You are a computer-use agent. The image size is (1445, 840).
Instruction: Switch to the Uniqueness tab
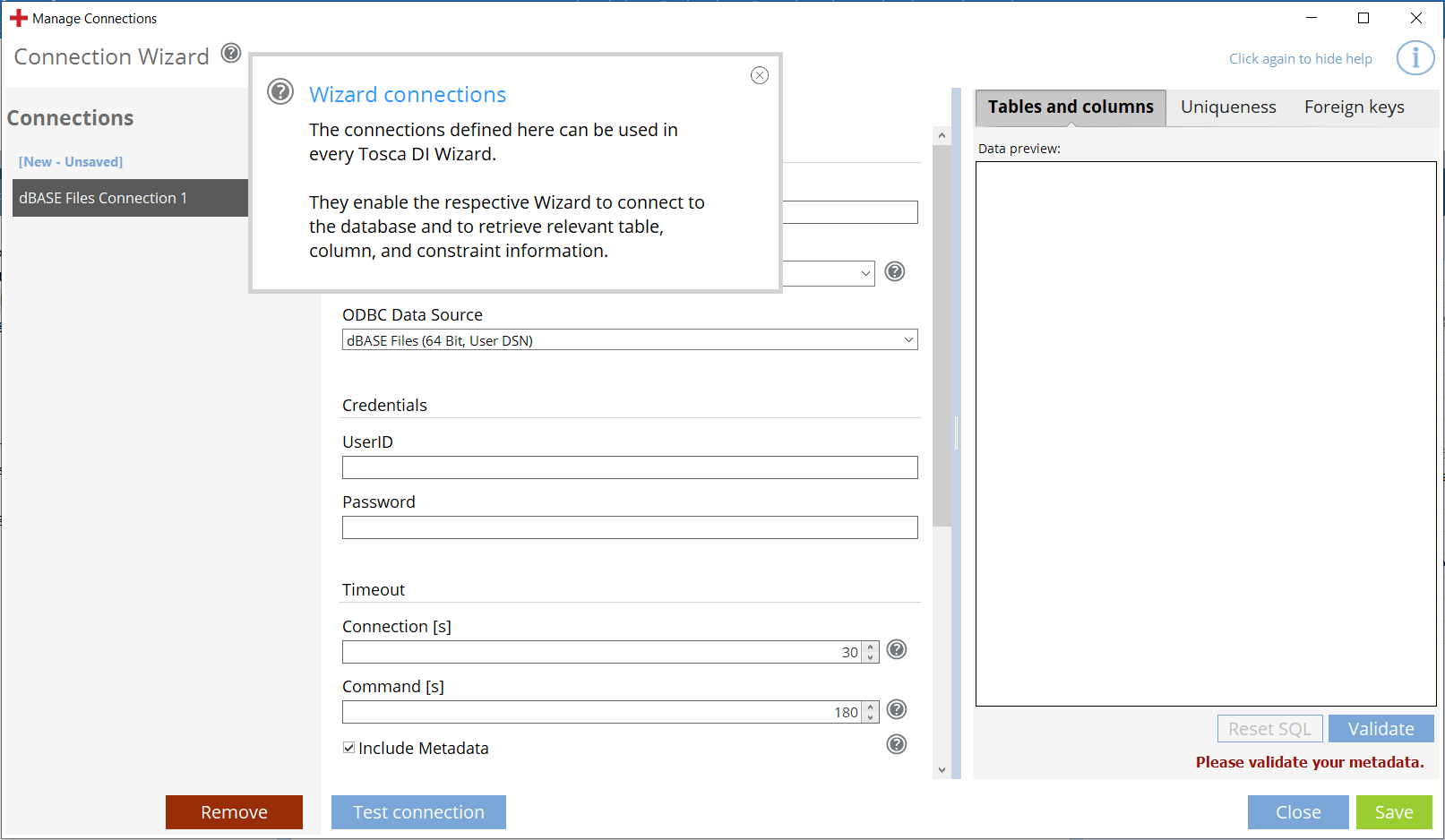[1227, 107]
